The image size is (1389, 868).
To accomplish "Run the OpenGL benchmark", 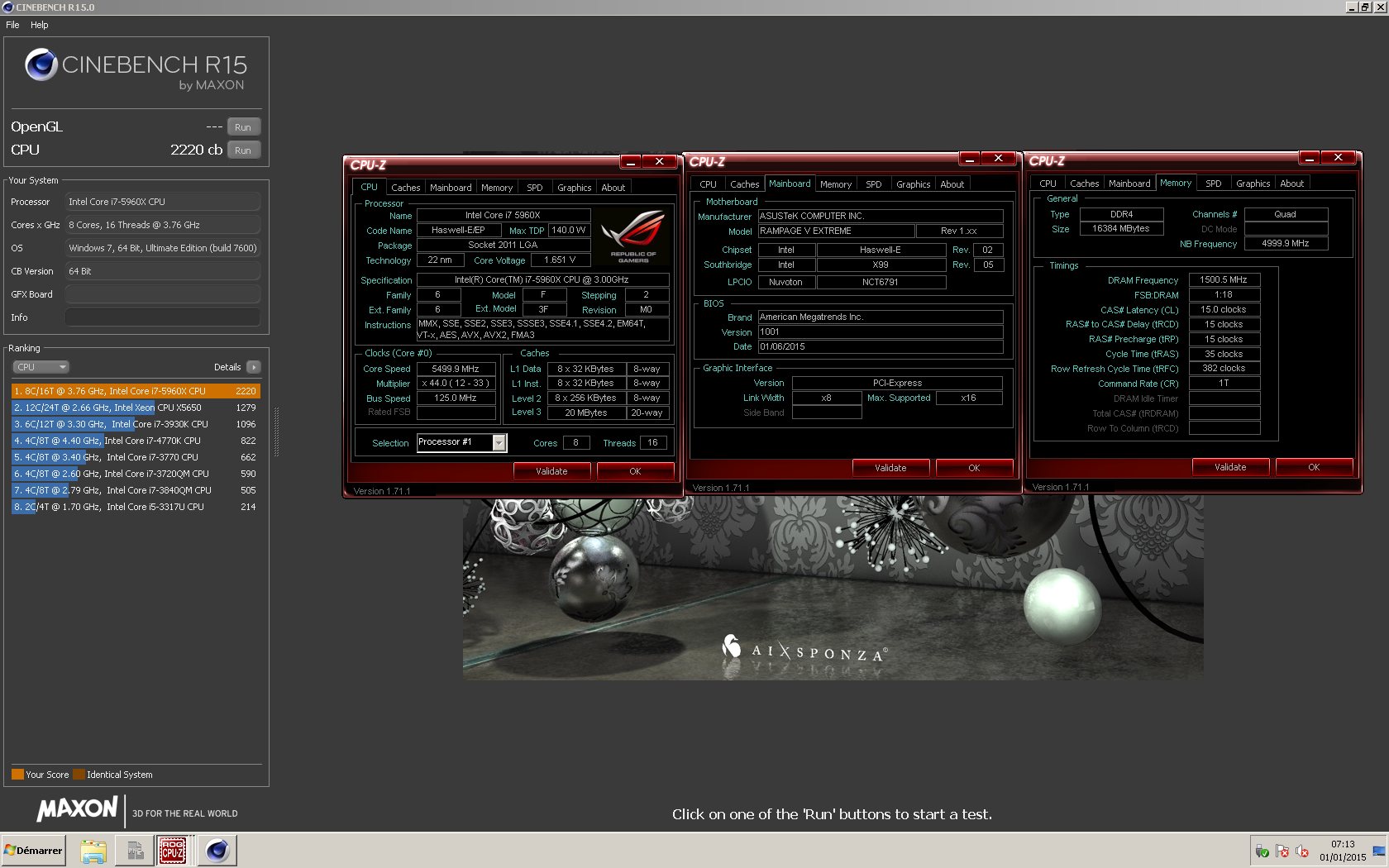I will coord(243,127).
